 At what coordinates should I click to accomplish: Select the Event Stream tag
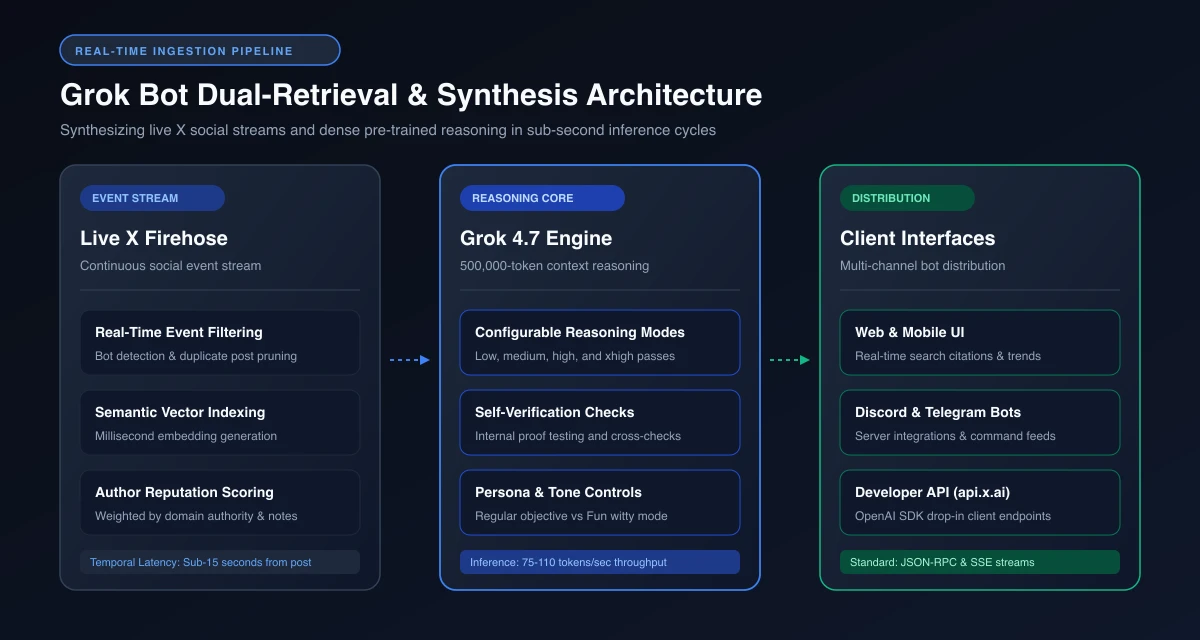tap(152, 198)
